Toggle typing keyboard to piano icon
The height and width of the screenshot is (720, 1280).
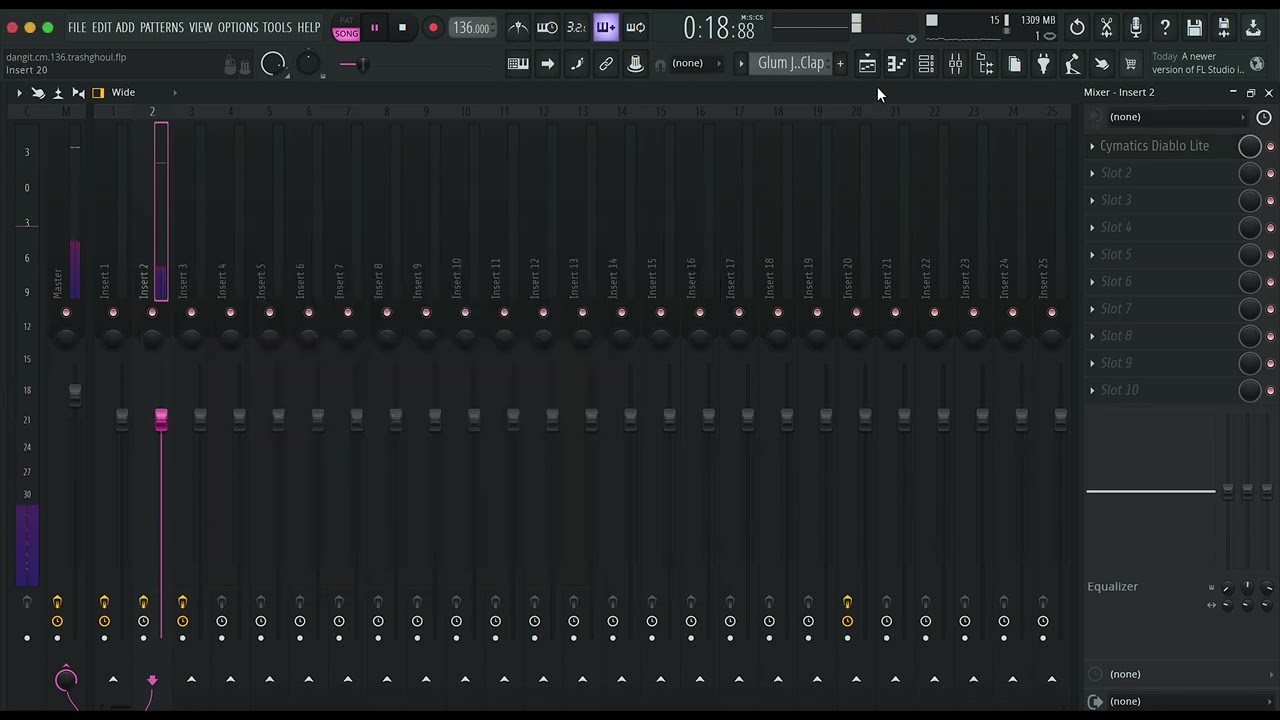click(518, 64)
